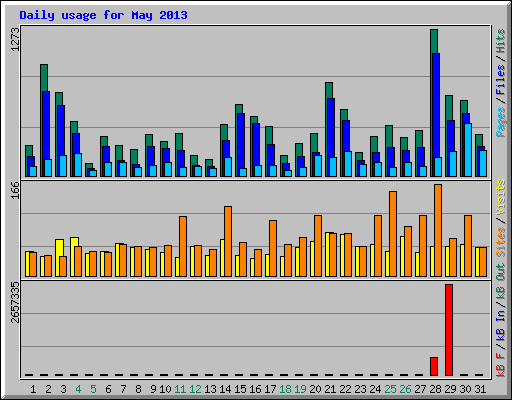512x400 pixels.
Task: Click the short red kB F bar, day 28
Action: (434, 366)
